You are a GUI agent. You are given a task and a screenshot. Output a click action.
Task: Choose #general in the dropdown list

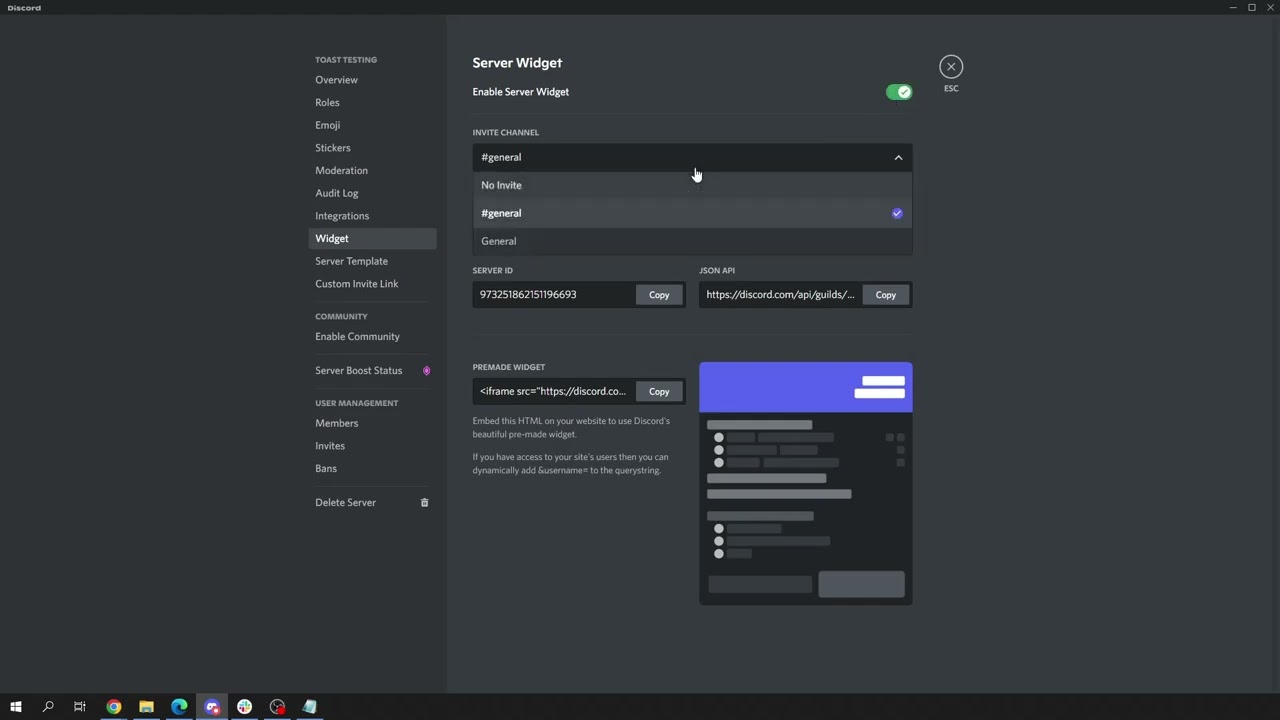click(x=692, y=213)
